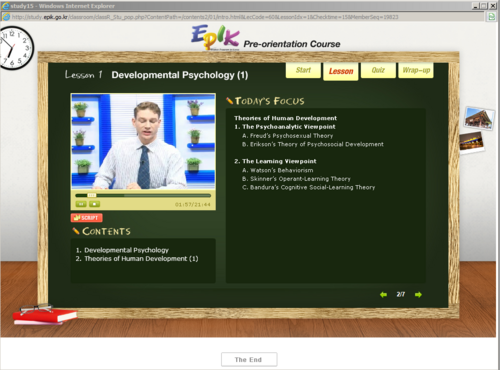Stop the lecture video playback
500x370 pixels.
(94, 204)
